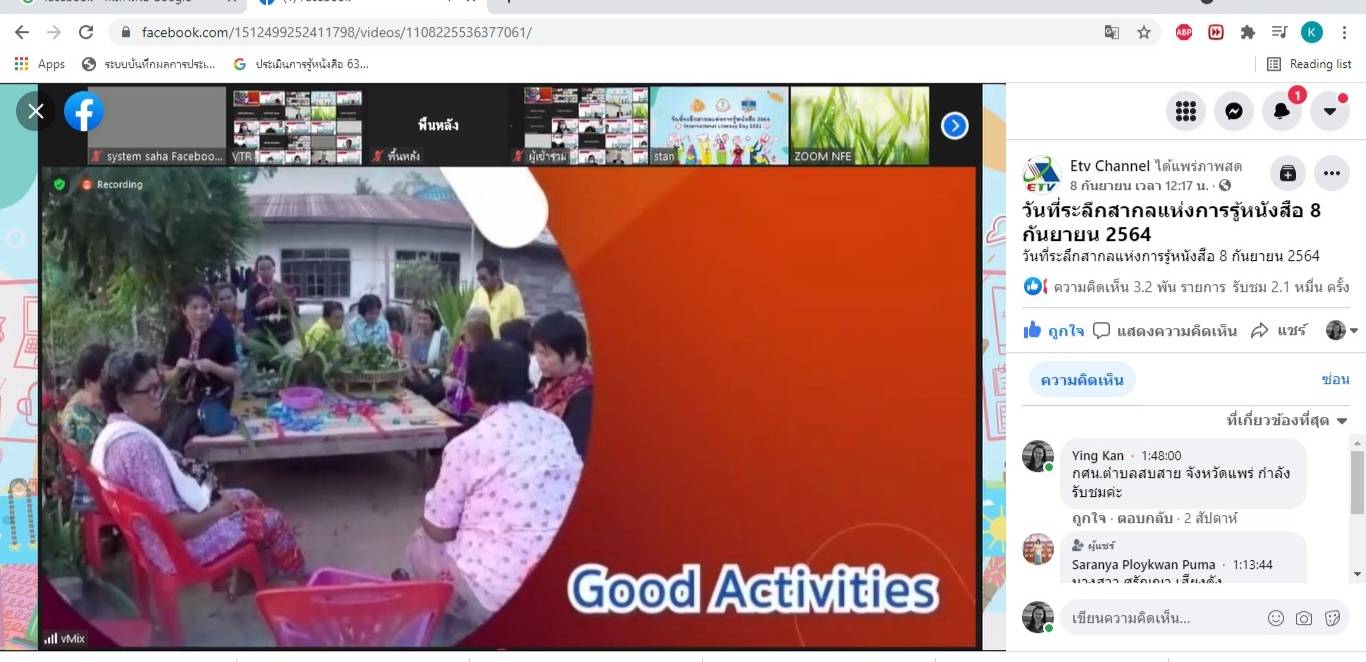The height and width of the screenshot is (662, 1366).
Task: Open Google Translate page icon
Action: [x=1112, y=32]
